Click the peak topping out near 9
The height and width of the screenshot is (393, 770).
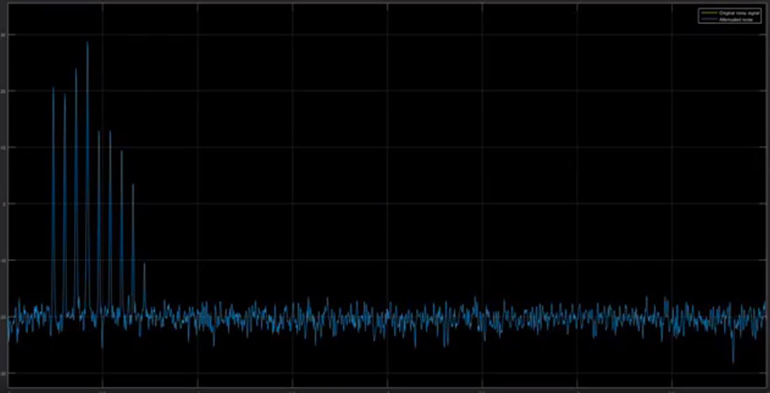[121, 150]
